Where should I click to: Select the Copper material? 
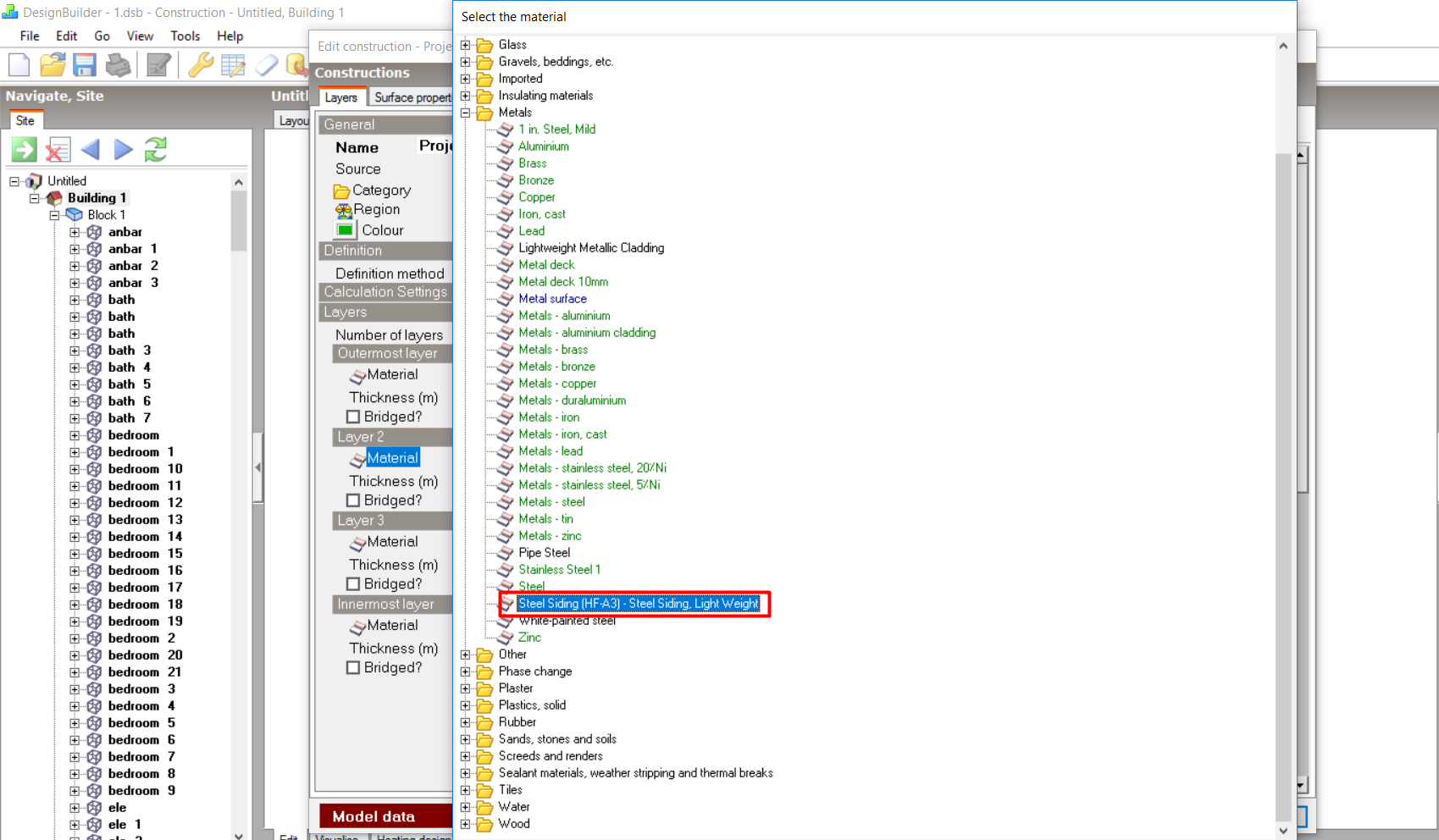[537, 197]
